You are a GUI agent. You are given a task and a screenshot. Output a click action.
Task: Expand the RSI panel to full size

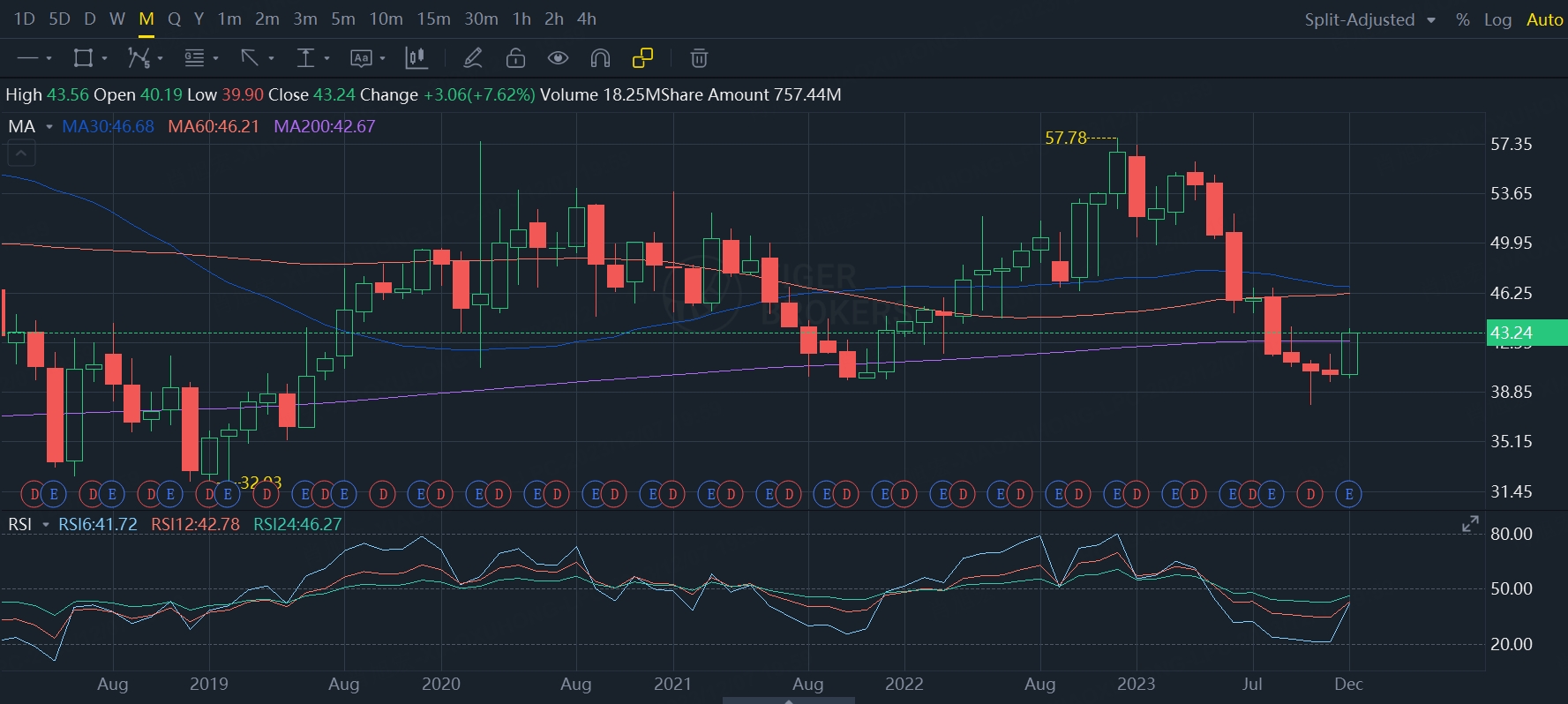point(1470,524)
